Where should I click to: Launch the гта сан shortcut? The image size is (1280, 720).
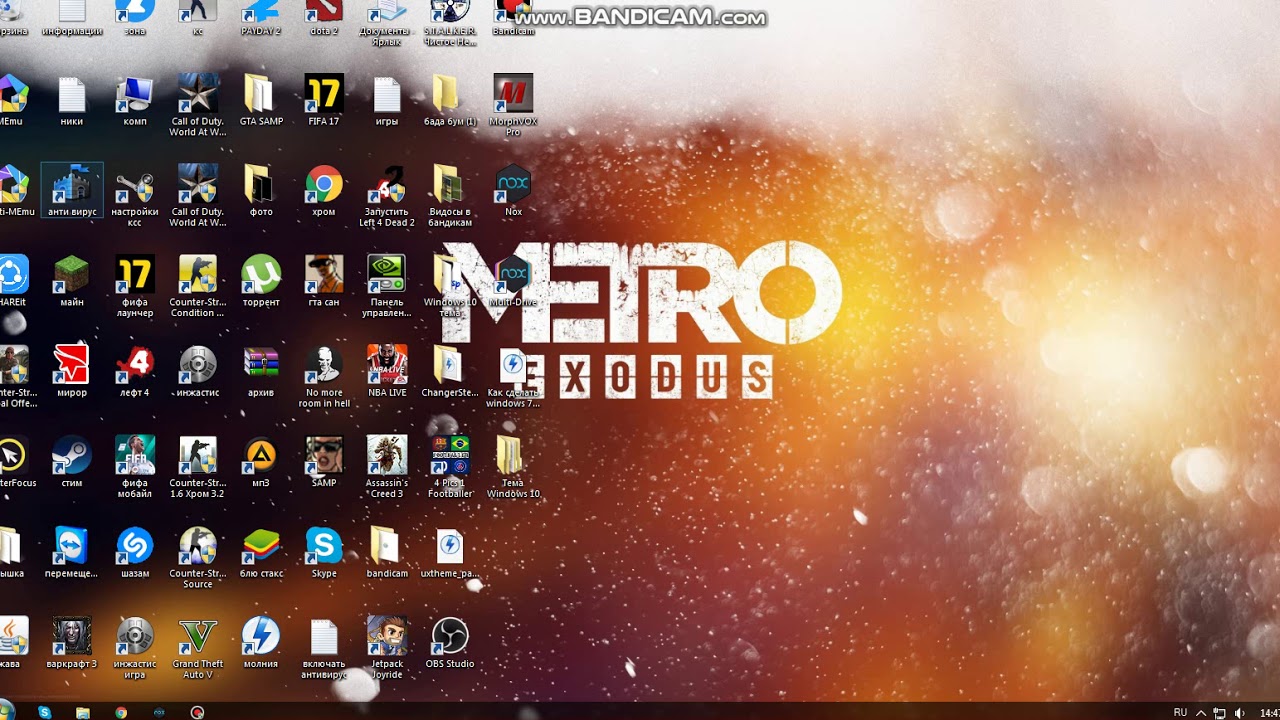324,282
